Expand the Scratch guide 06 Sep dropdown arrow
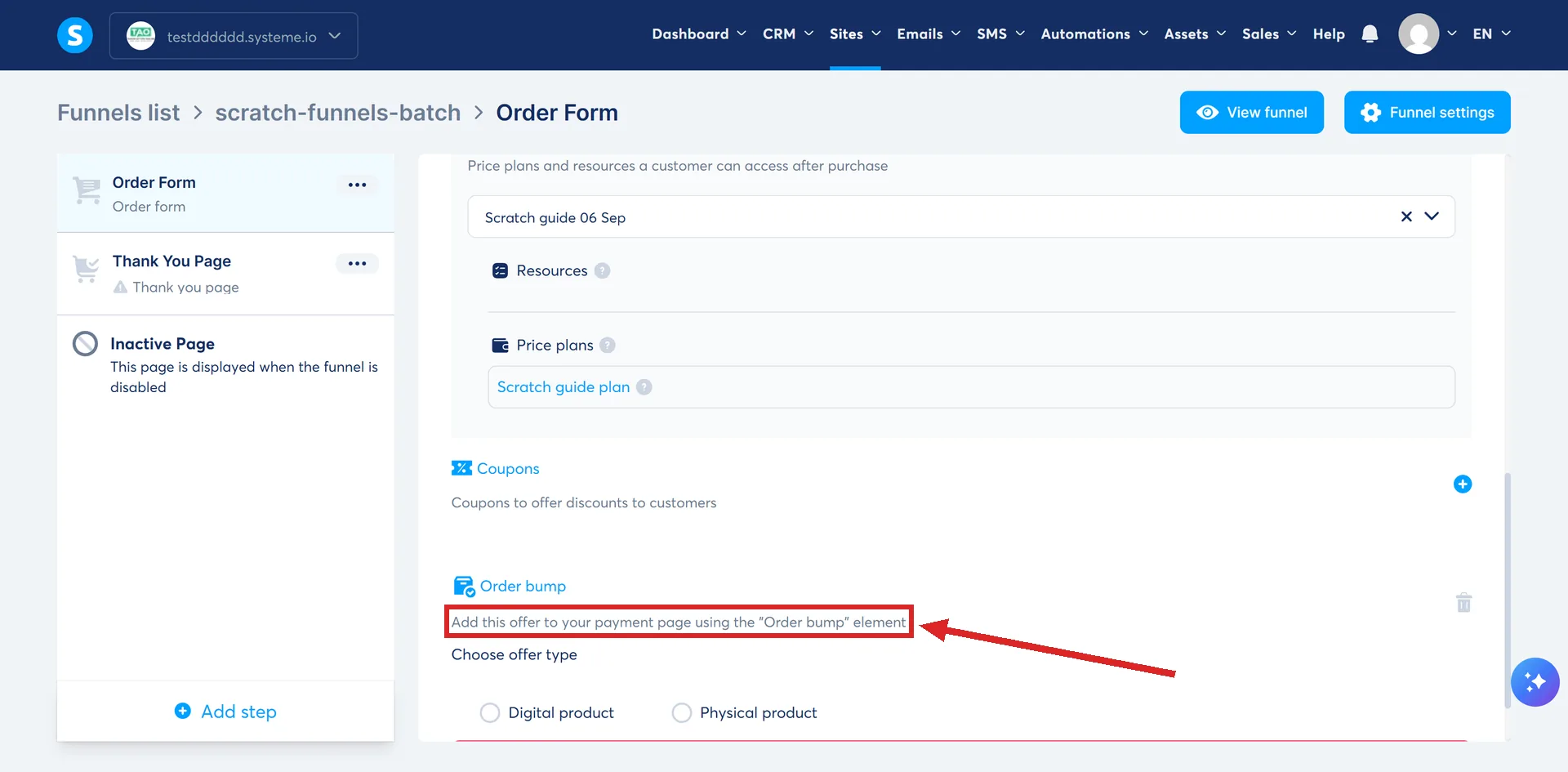 [x=1431, y=216]
